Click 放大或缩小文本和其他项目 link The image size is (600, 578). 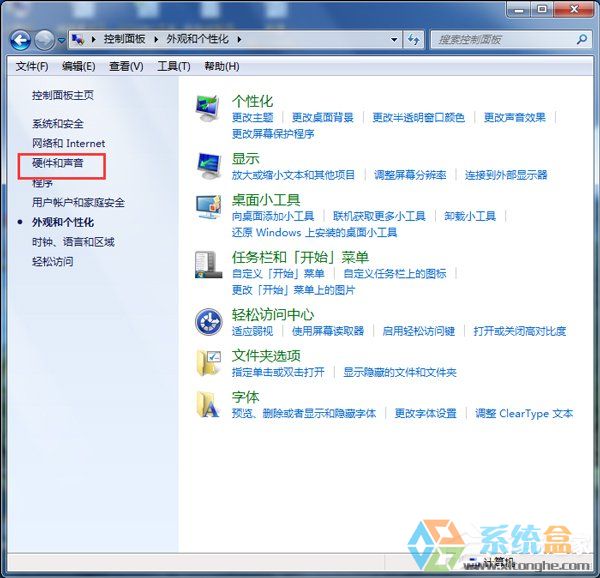pos(293,175)
